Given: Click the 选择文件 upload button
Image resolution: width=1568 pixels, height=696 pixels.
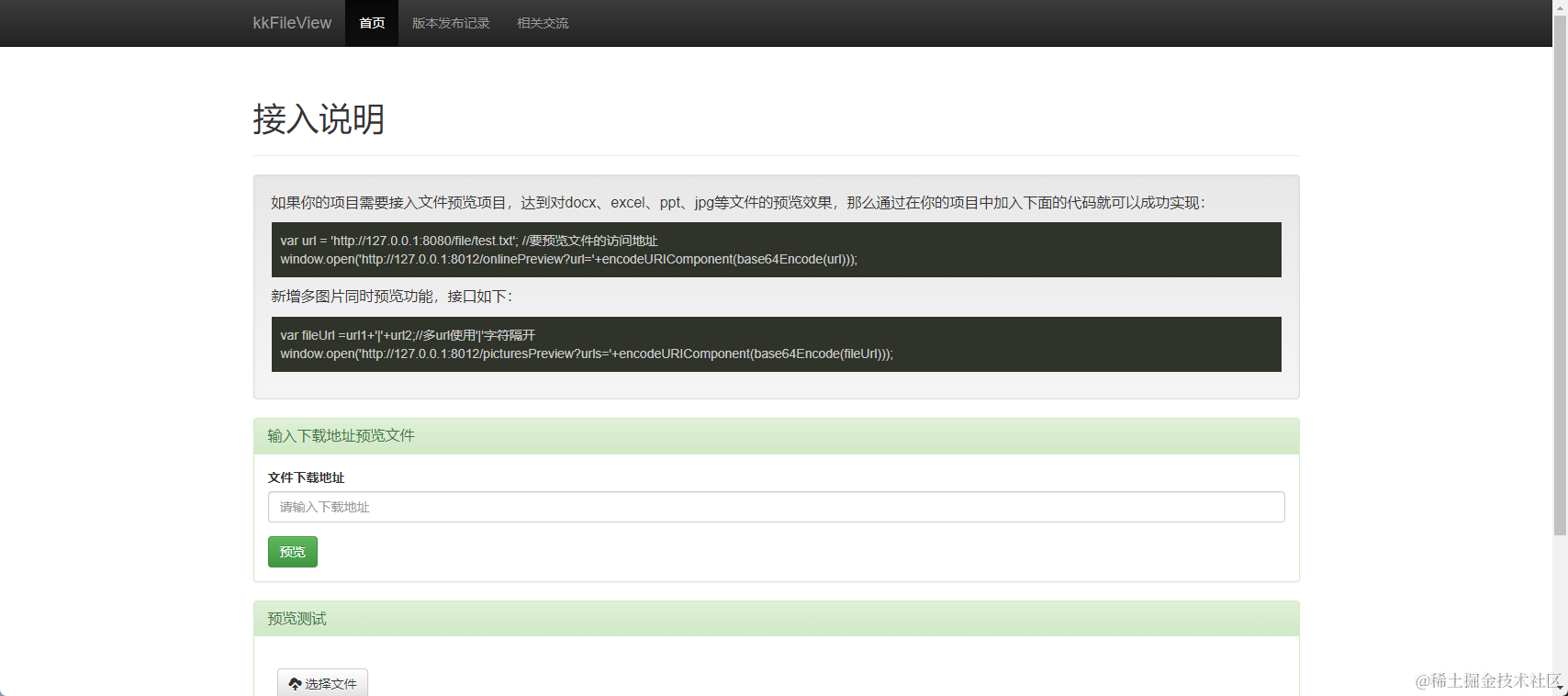Looking at the screenshot, I should click(322, 683).
